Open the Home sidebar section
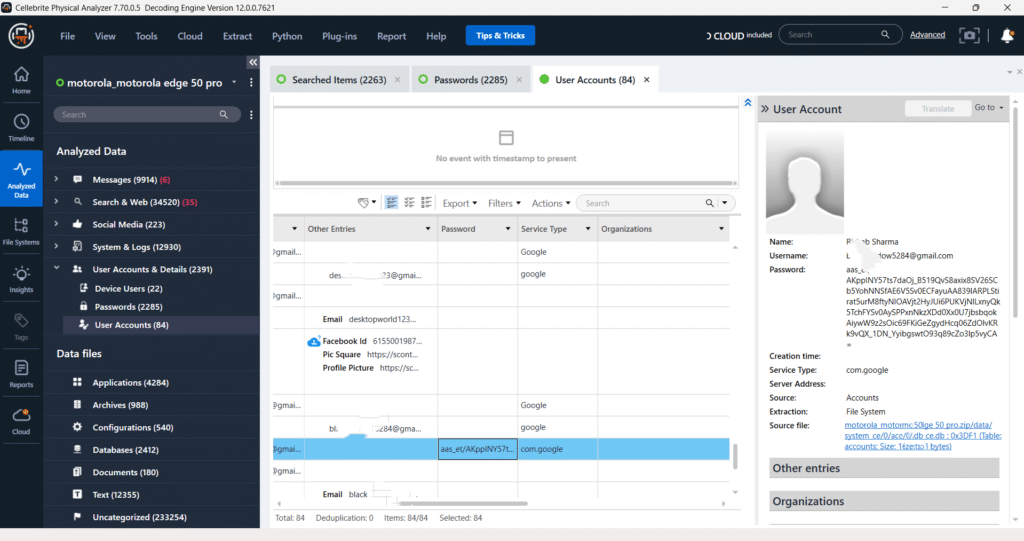The width and height of the screenshot is (1024, 541). click(21, 80)
